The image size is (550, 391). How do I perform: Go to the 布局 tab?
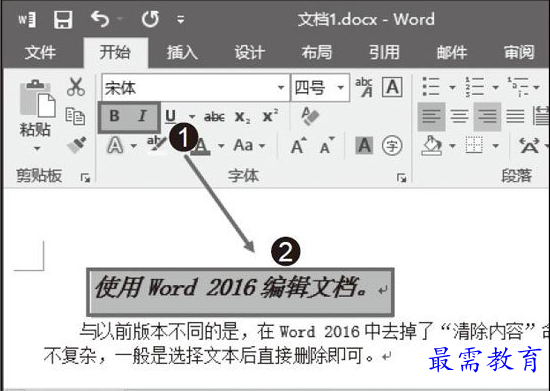click(317, 53)
